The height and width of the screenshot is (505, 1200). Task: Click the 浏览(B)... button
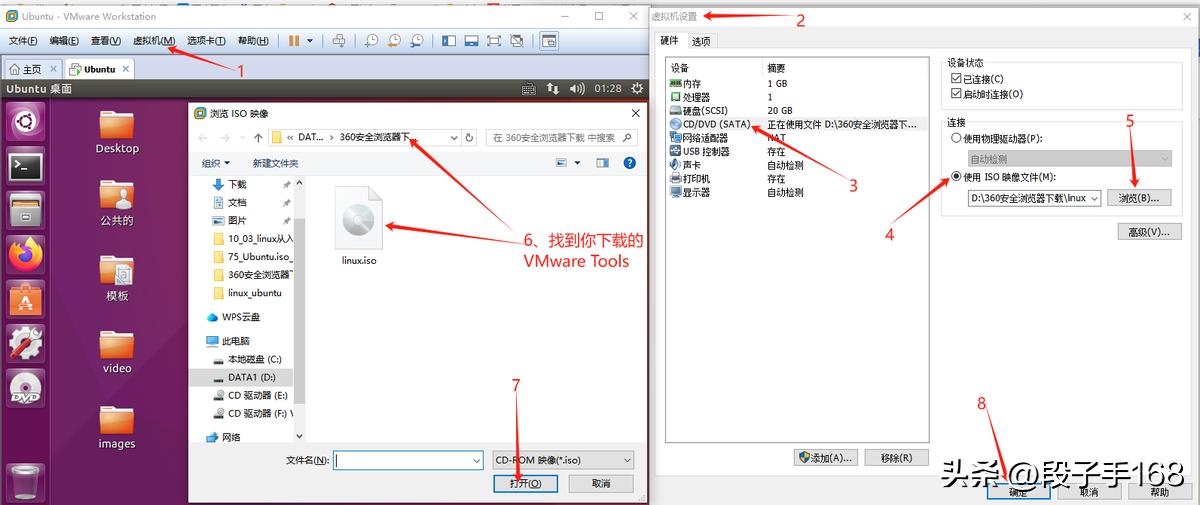pos(1139,199)
